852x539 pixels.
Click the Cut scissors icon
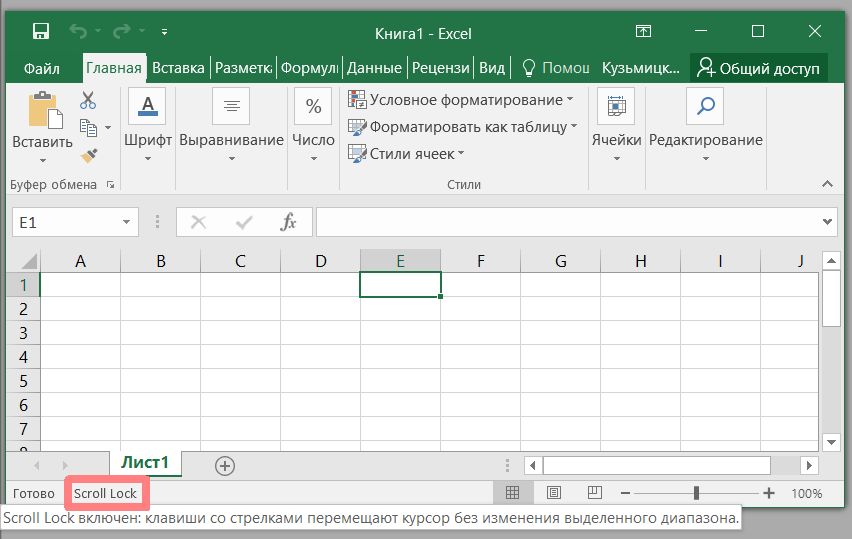point(87,100)
